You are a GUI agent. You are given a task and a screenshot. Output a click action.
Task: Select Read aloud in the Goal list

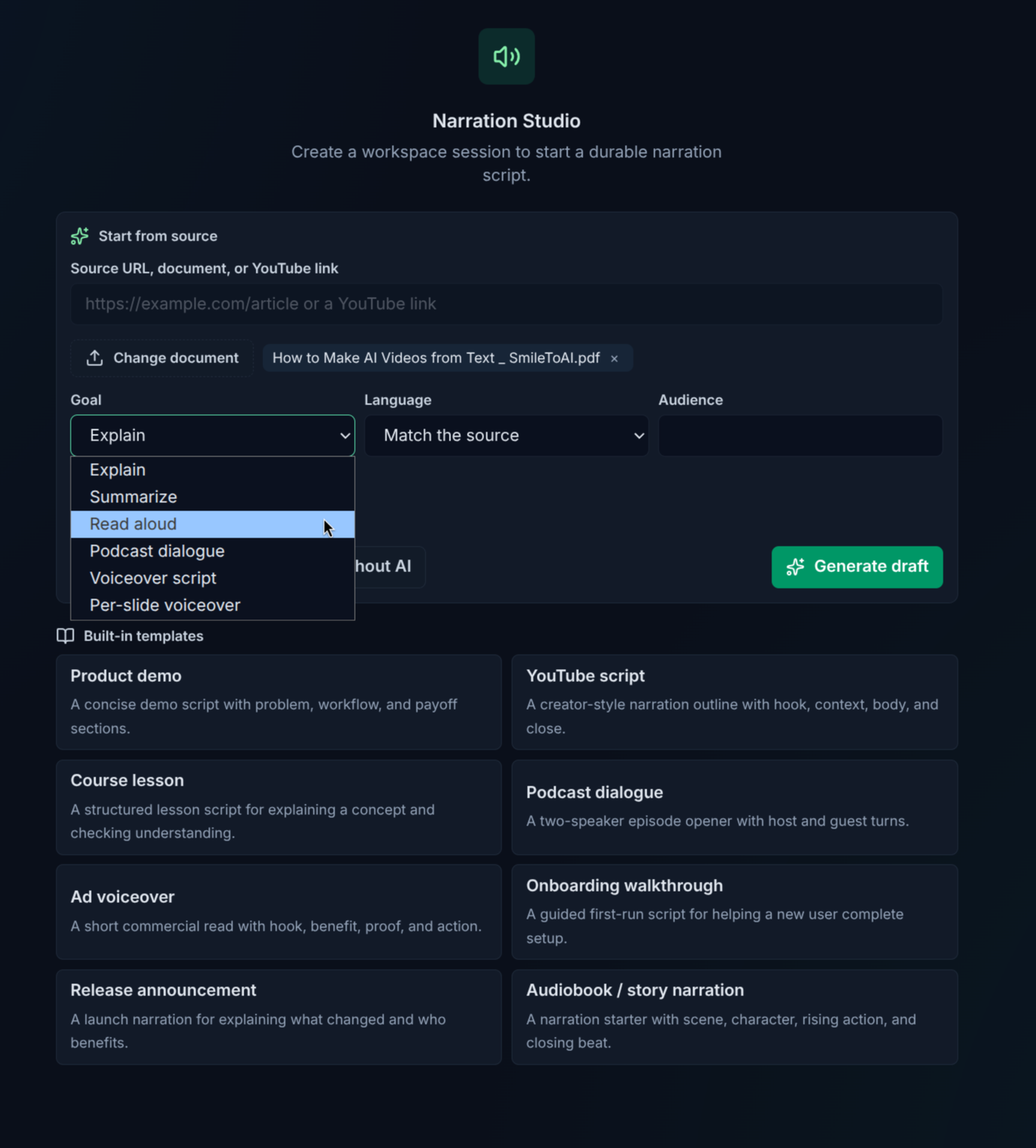pyautogui.click(x=213, y=524)
